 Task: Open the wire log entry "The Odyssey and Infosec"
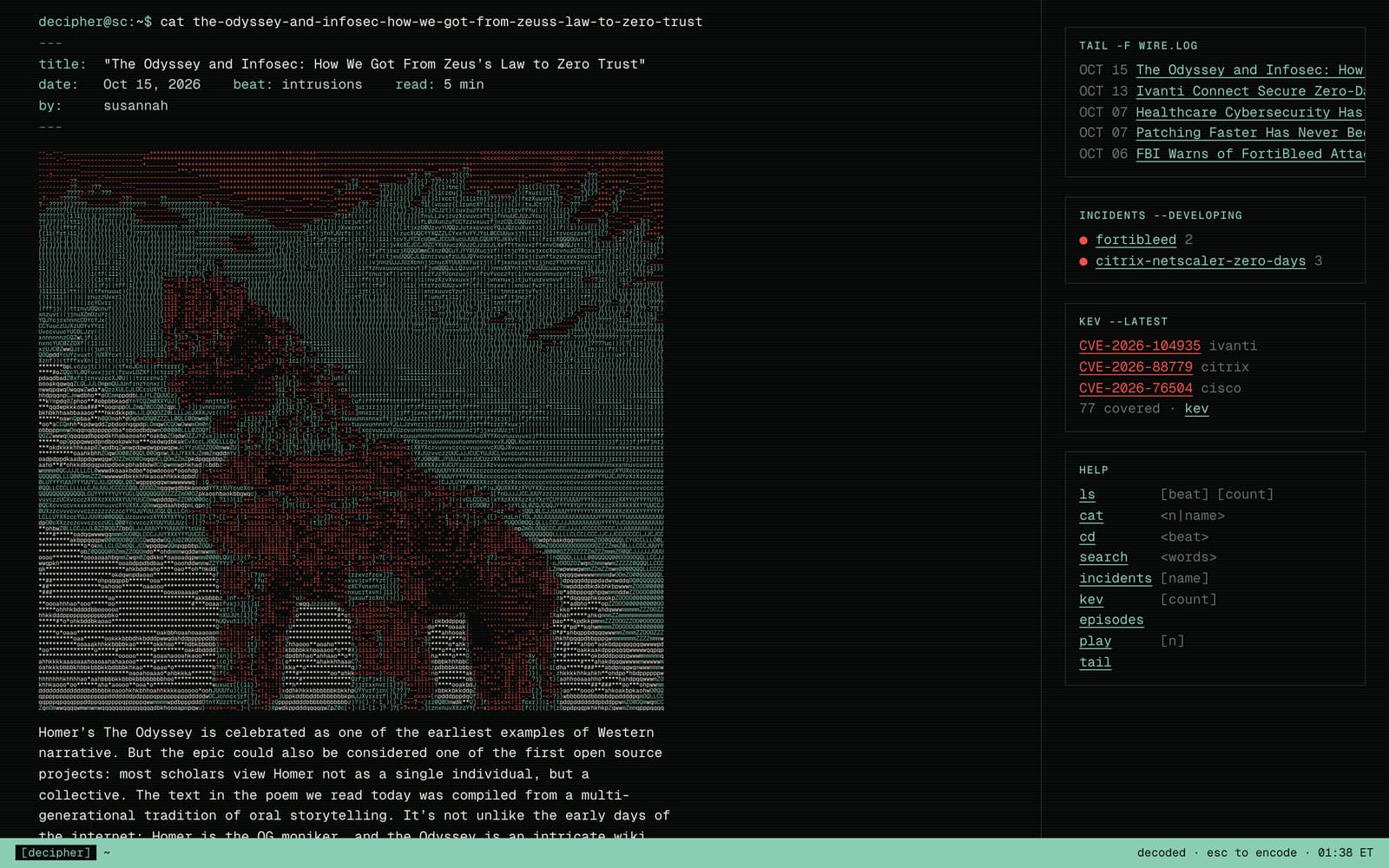1250,70
